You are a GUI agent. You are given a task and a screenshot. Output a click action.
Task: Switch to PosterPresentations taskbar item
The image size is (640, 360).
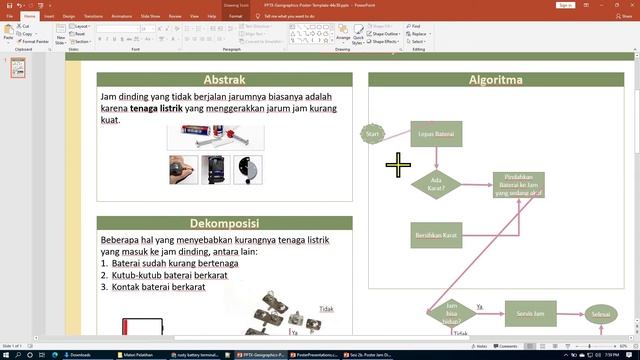tap(314, 355)
